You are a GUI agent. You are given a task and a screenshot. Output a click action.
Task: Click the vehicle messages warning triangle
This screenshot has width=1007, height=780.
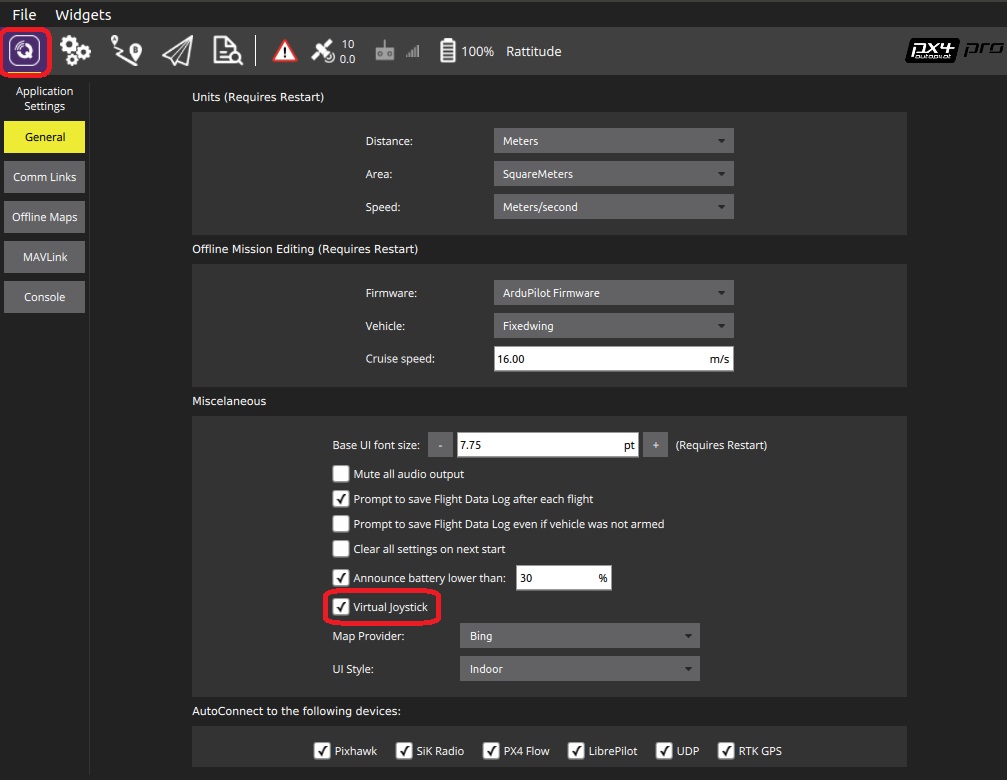[285, 51]
